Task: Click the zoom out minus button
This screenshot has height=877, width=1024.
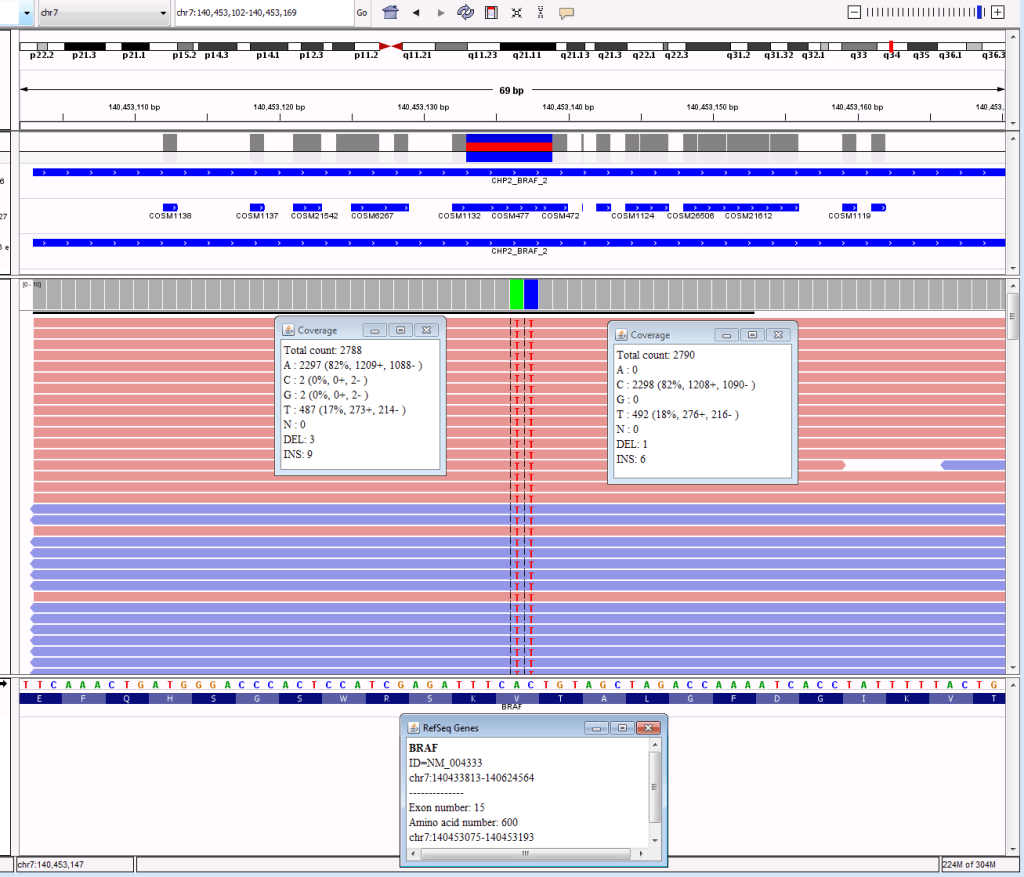Action: pos(853,12)
